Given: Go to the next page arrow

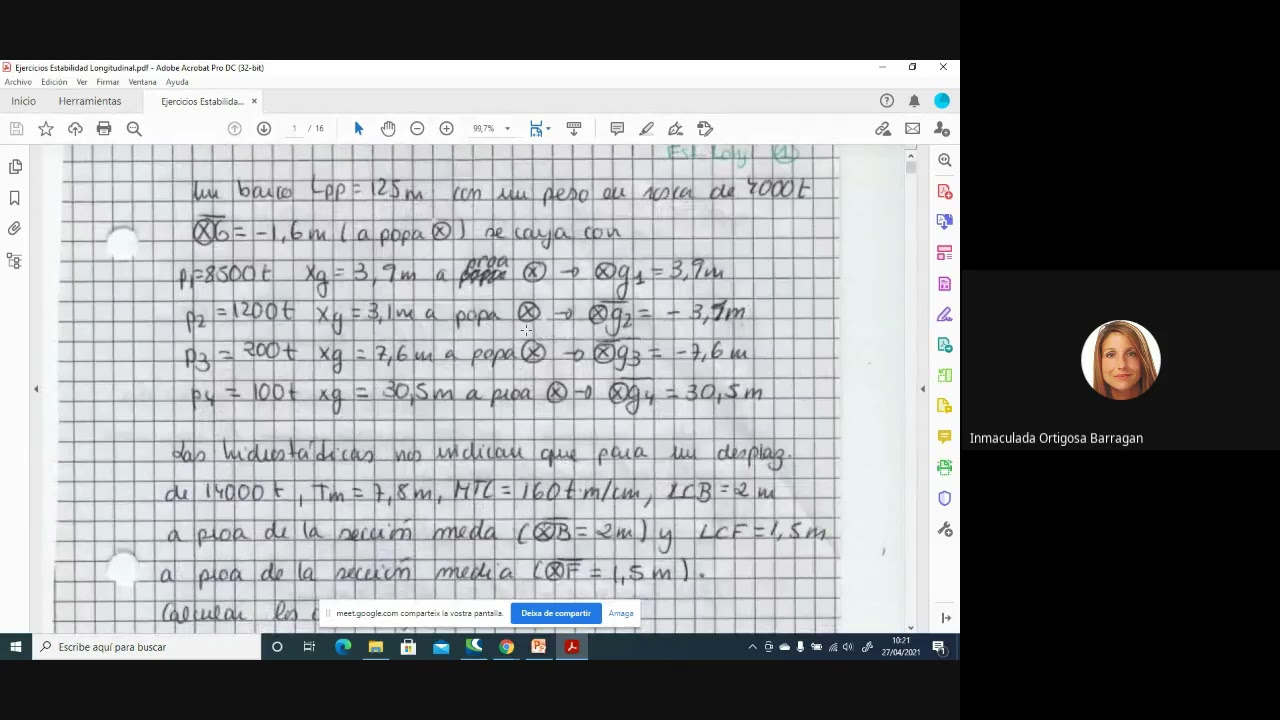Looking at the screenshot, I should click(264, 128).
